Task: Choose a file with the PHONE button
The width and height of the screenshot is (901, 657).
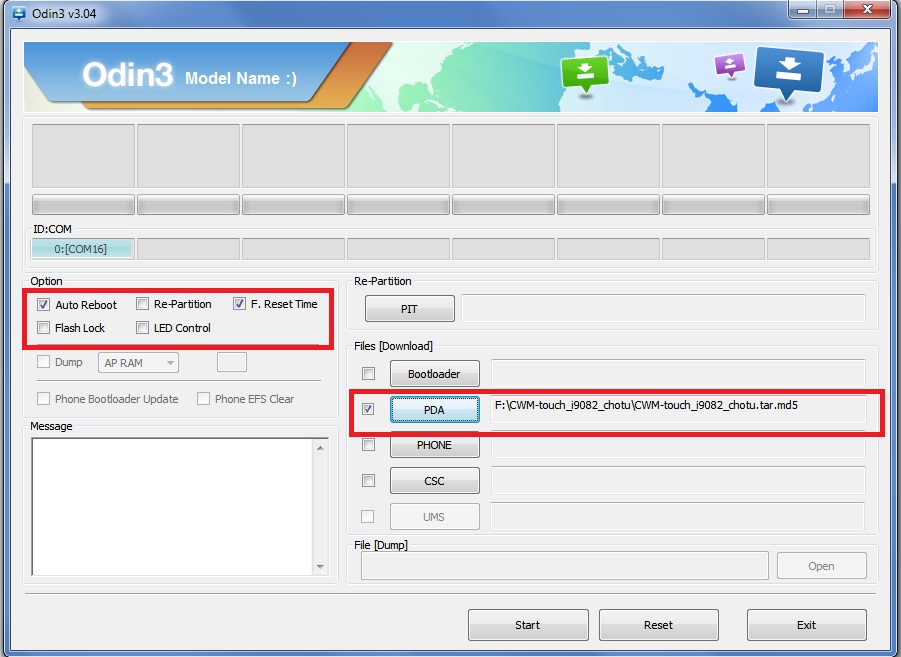Action: pos(434,445)
